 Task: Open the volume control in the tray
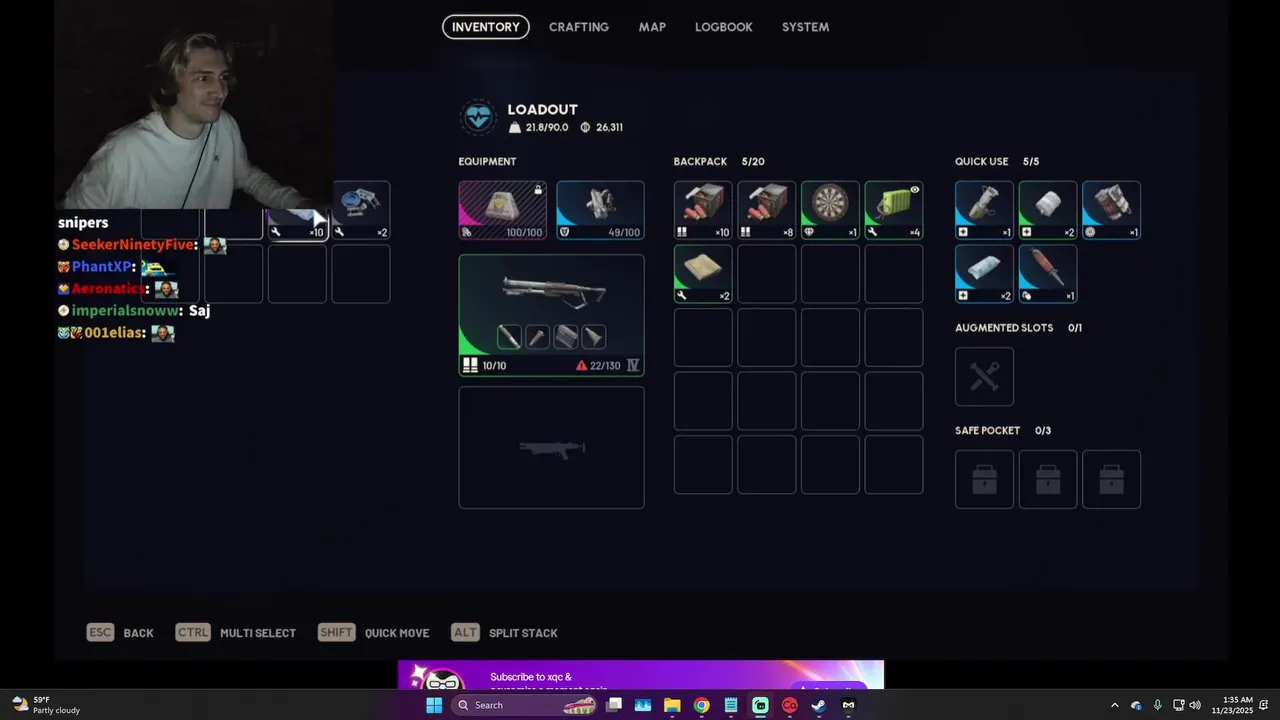pos(1195,705)
